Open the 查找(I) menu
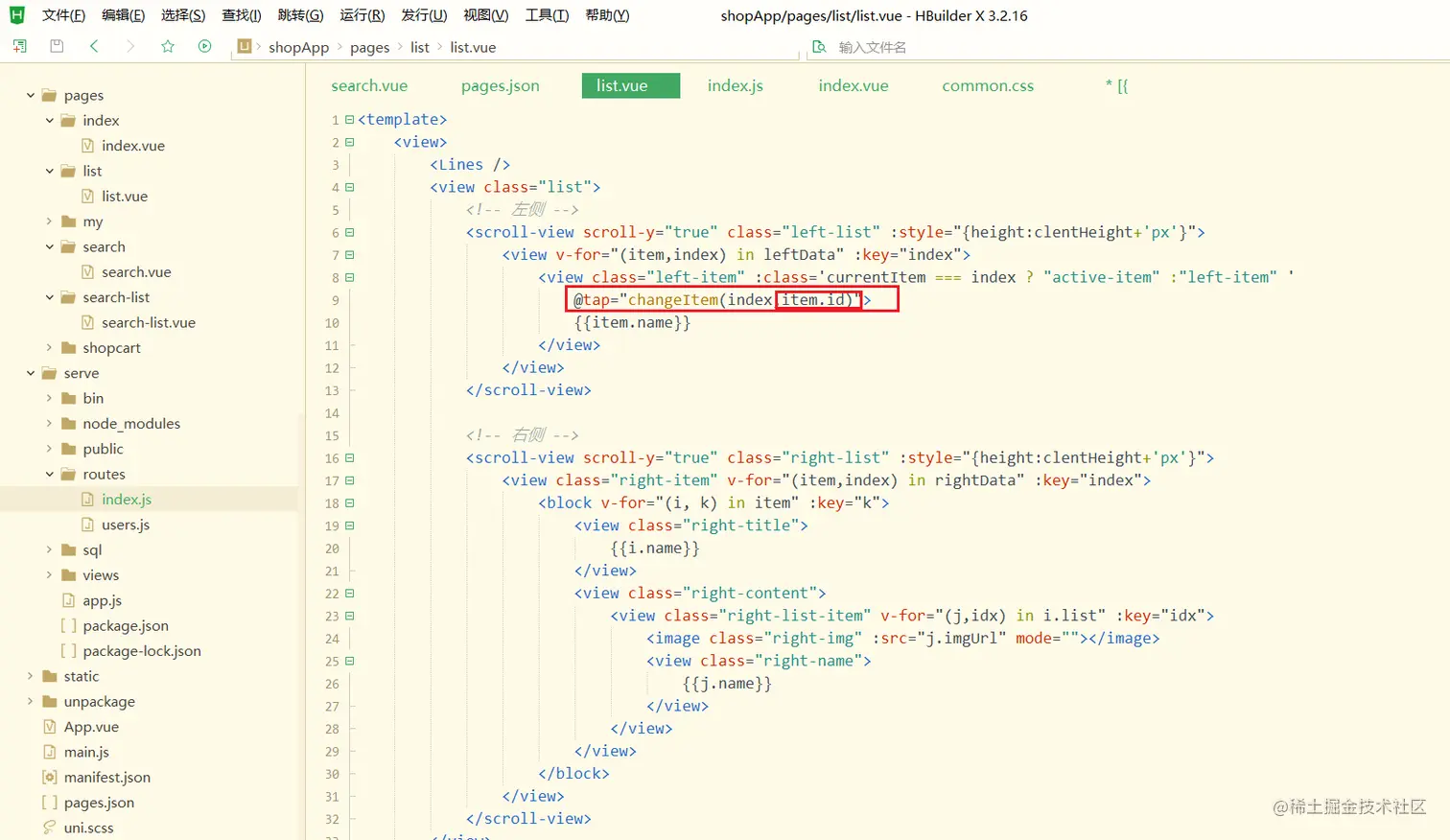This screenshot has height=840, width=1450. click(x=242, y=15)
